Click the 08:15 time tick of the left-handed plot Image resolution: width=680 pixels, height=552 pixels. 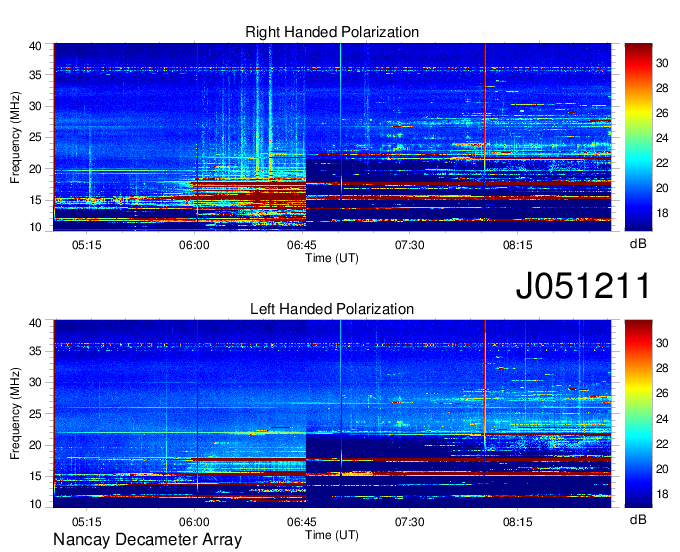coord(517,522)
